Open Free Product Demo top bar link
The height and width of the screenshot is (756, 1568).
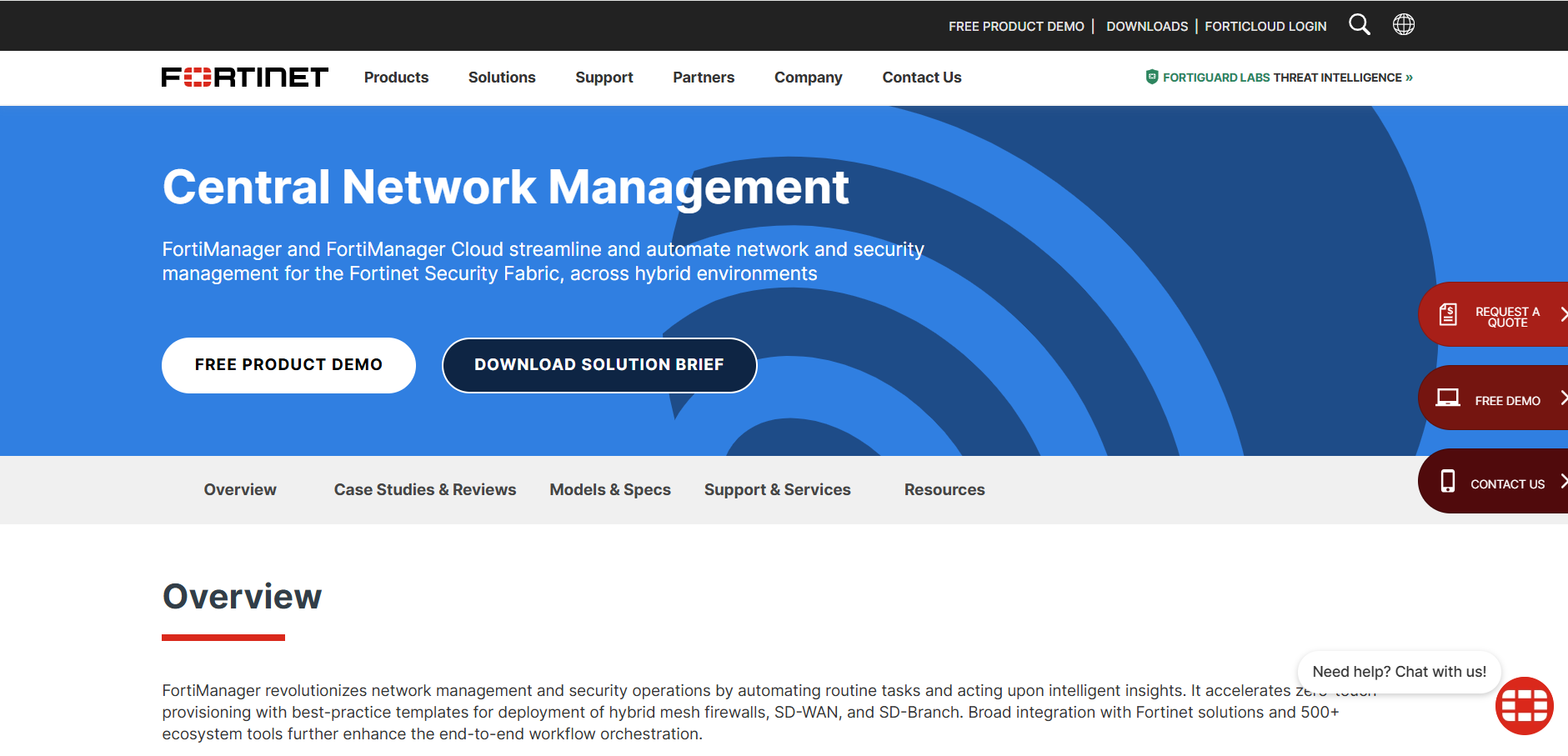[x=1016, y=27]
